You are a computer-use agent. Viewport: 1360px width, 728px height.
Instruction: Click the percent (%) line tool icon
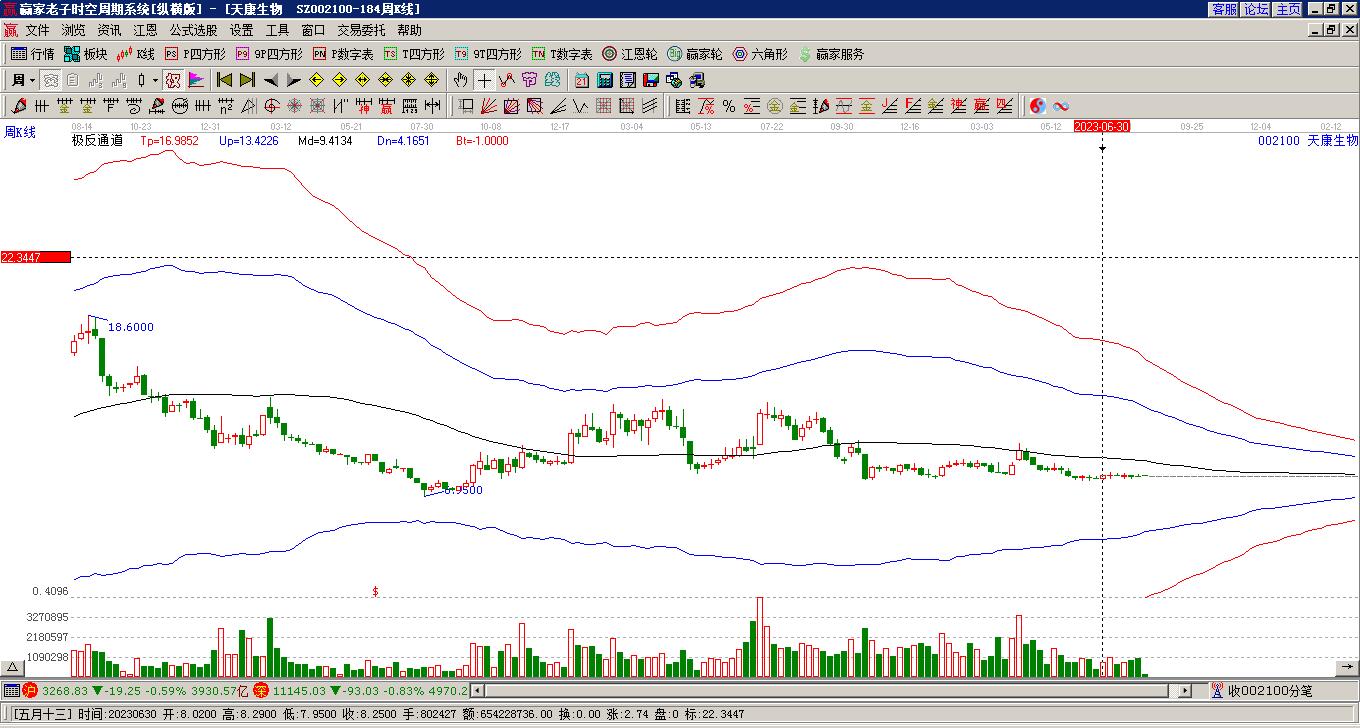click(728, 106)
